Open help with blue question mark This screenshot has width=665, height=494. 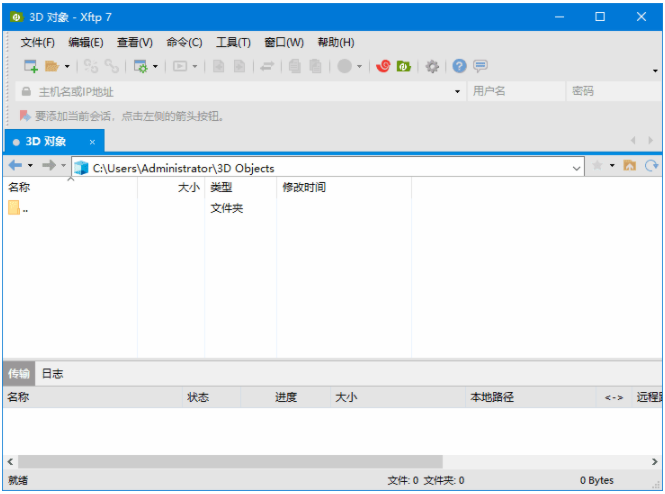coord(459,66)
